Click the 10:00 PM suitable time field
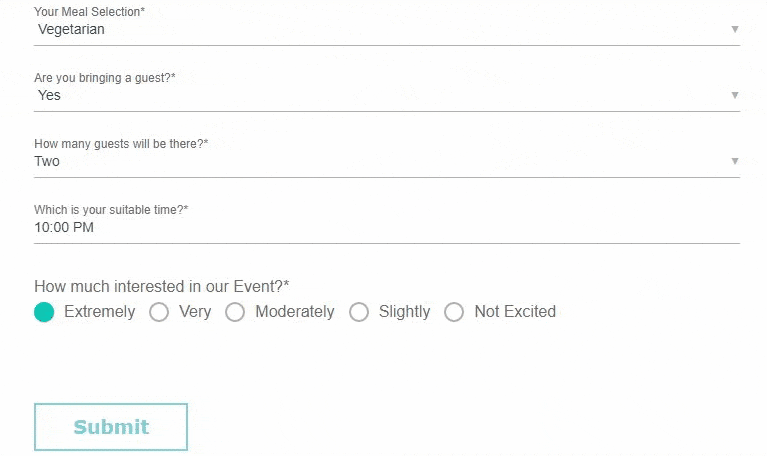Viewport: 767px width, 456px height. [386, 228]
